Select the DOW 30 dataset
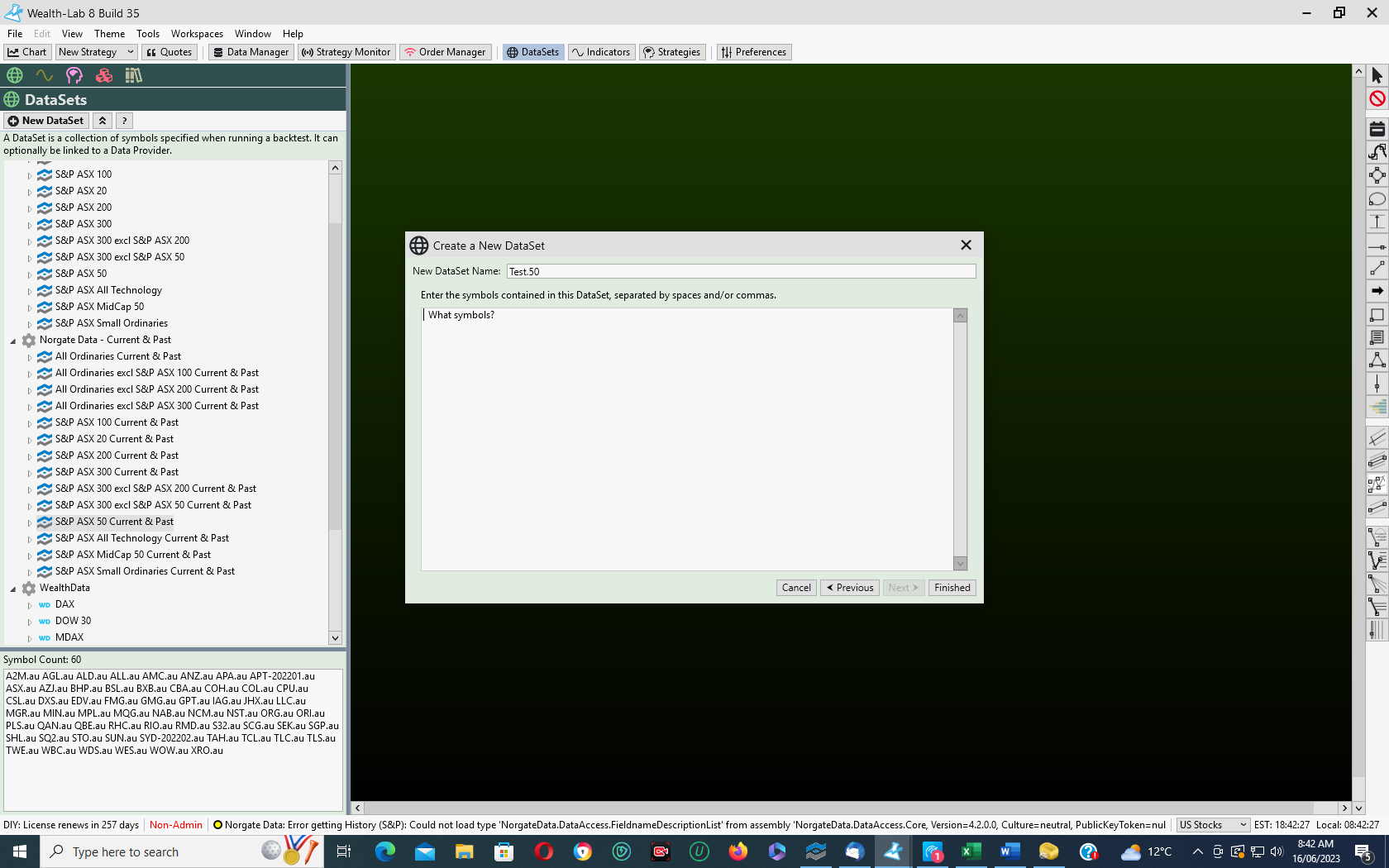Viewport: 1389px width, 868px height. tap(74, 621)
